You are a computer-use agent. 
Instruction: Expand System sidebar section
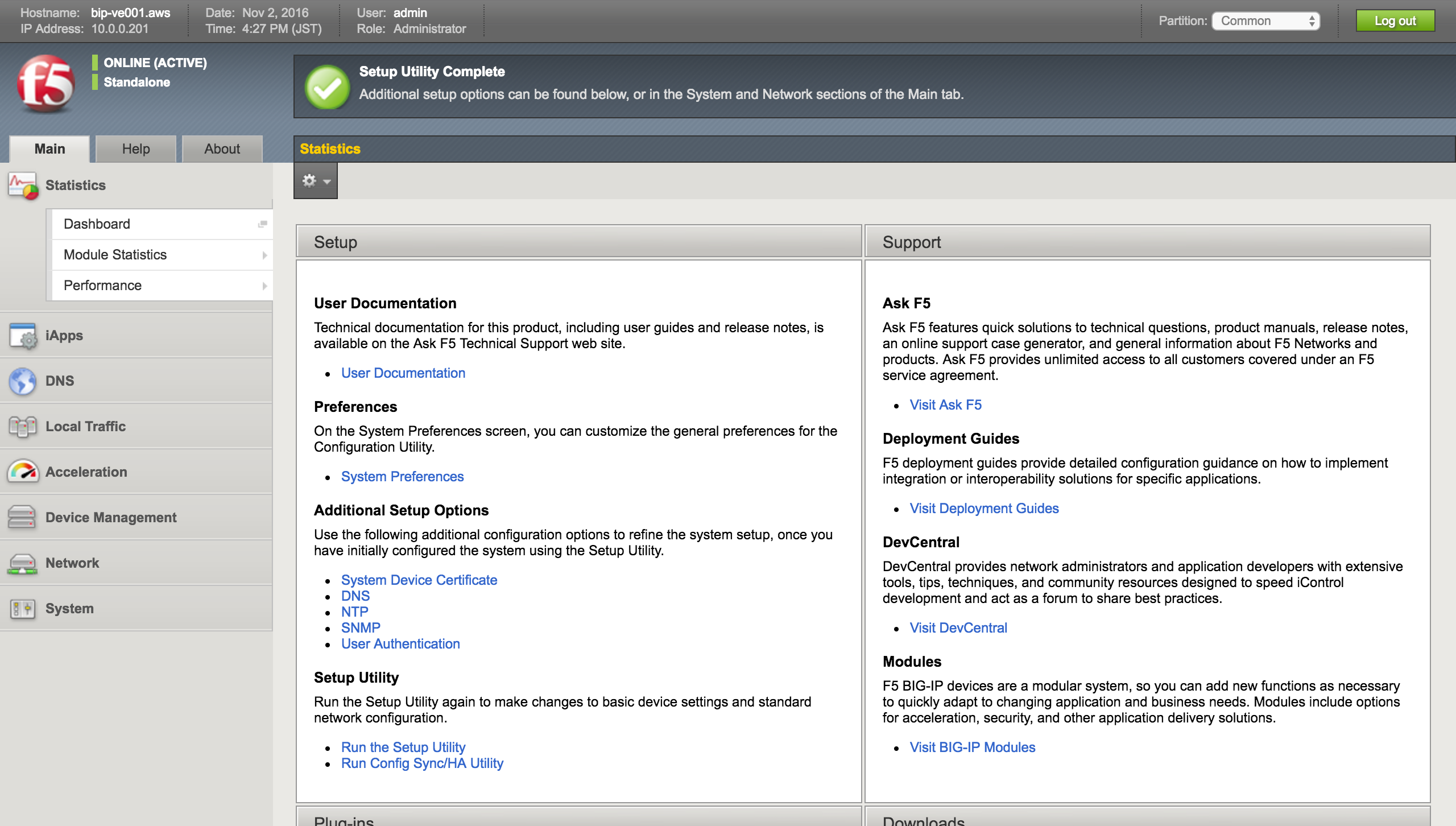[136, 609]
